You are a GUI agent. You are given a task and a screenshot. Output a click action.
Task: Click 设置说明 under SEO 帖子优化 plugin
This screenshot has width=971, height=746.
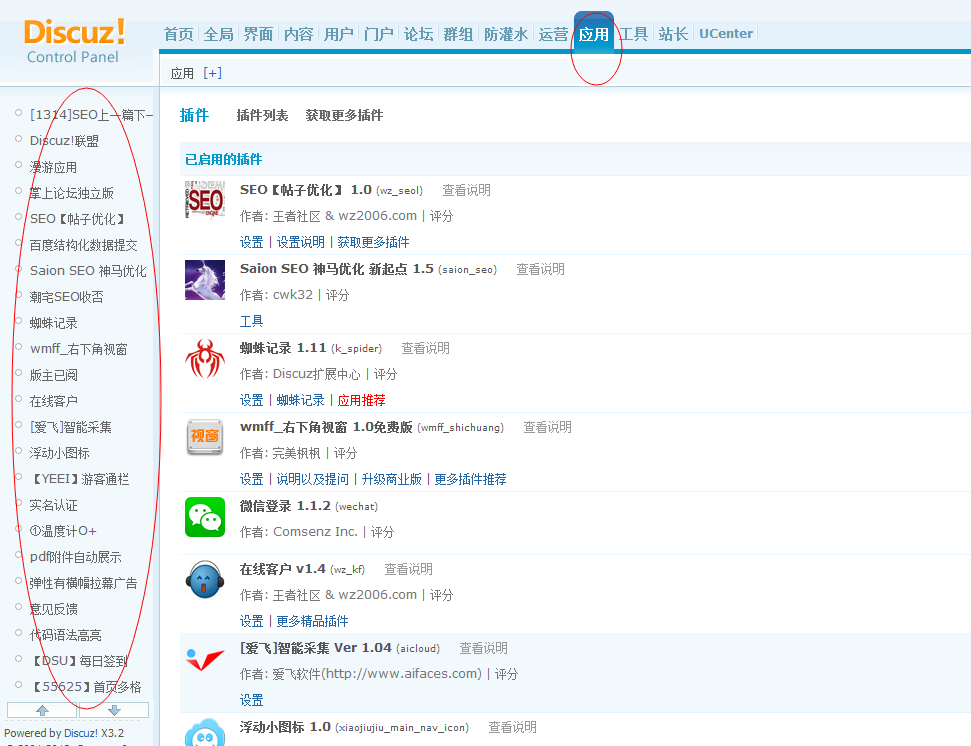(300, 242)
